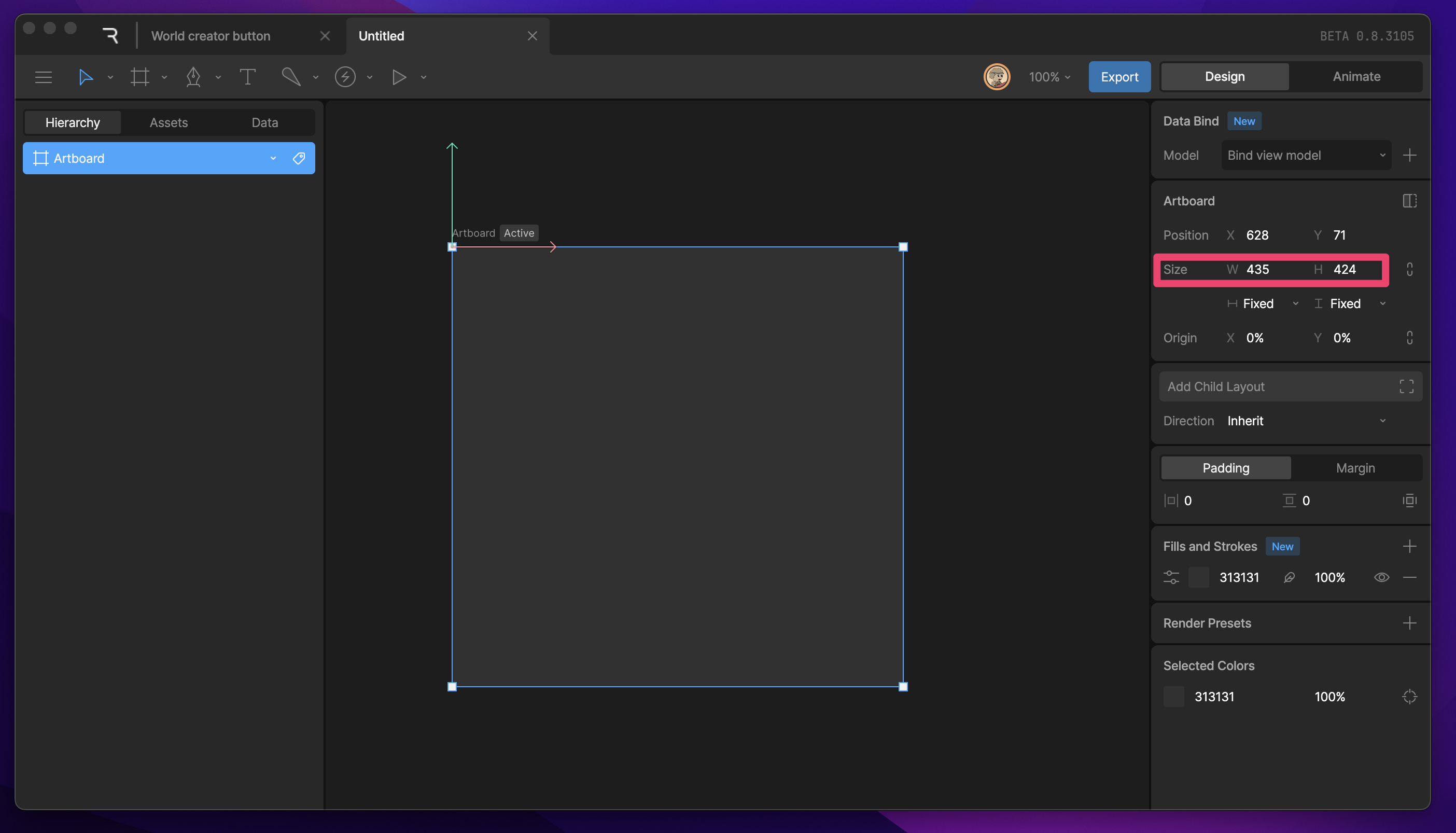Switch to the Assets tab
The image size is (1456, 833).
[169, 122]
